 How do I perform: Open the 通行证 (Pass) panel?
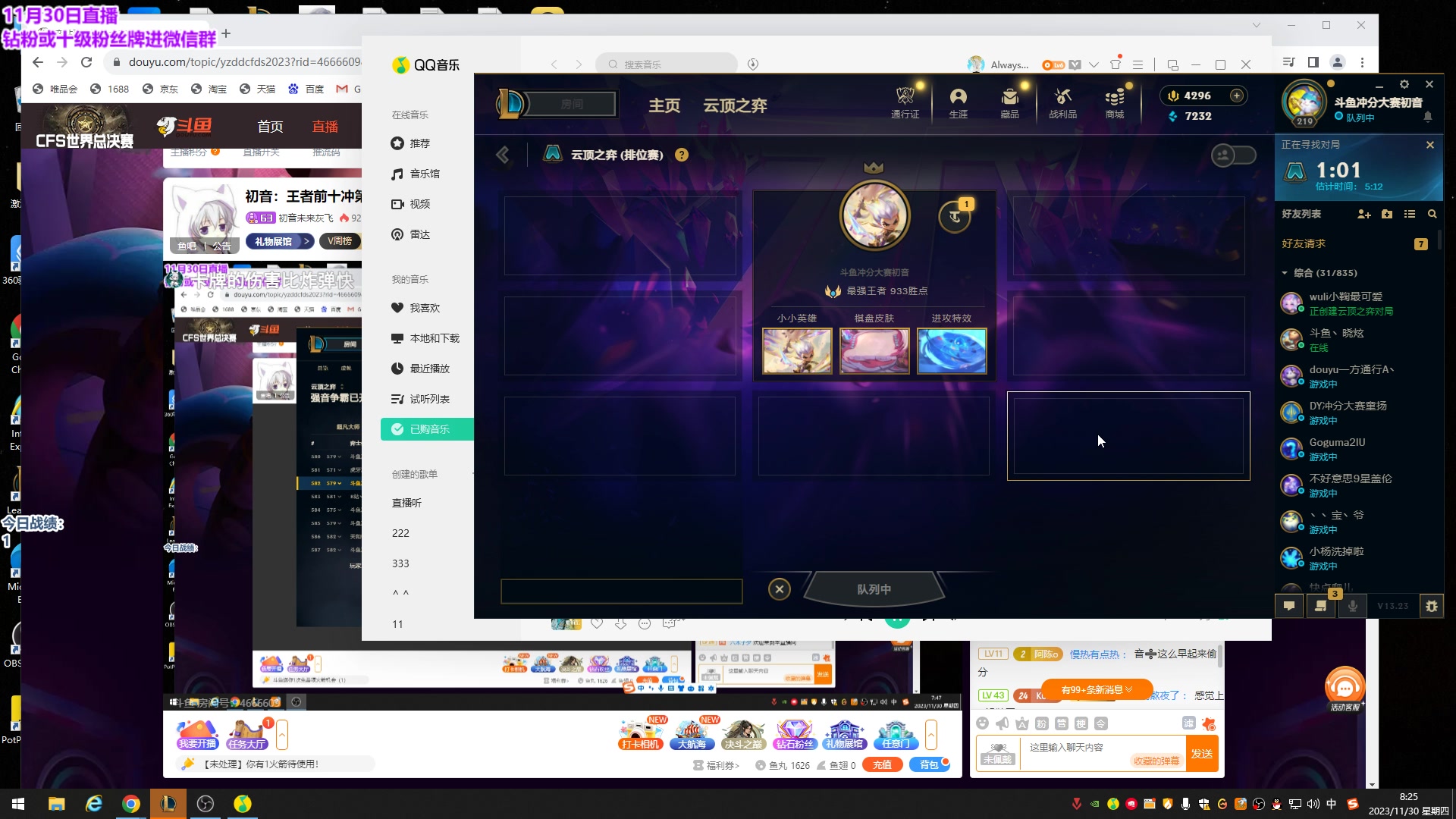click(905, 102)
